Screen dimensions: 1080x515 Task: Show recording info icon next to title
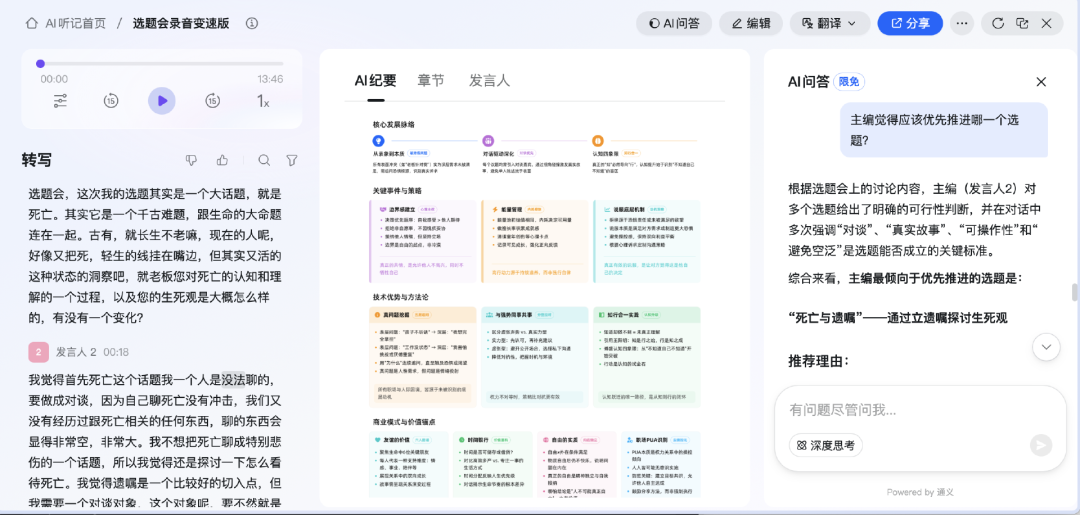[x=252, y=23]
